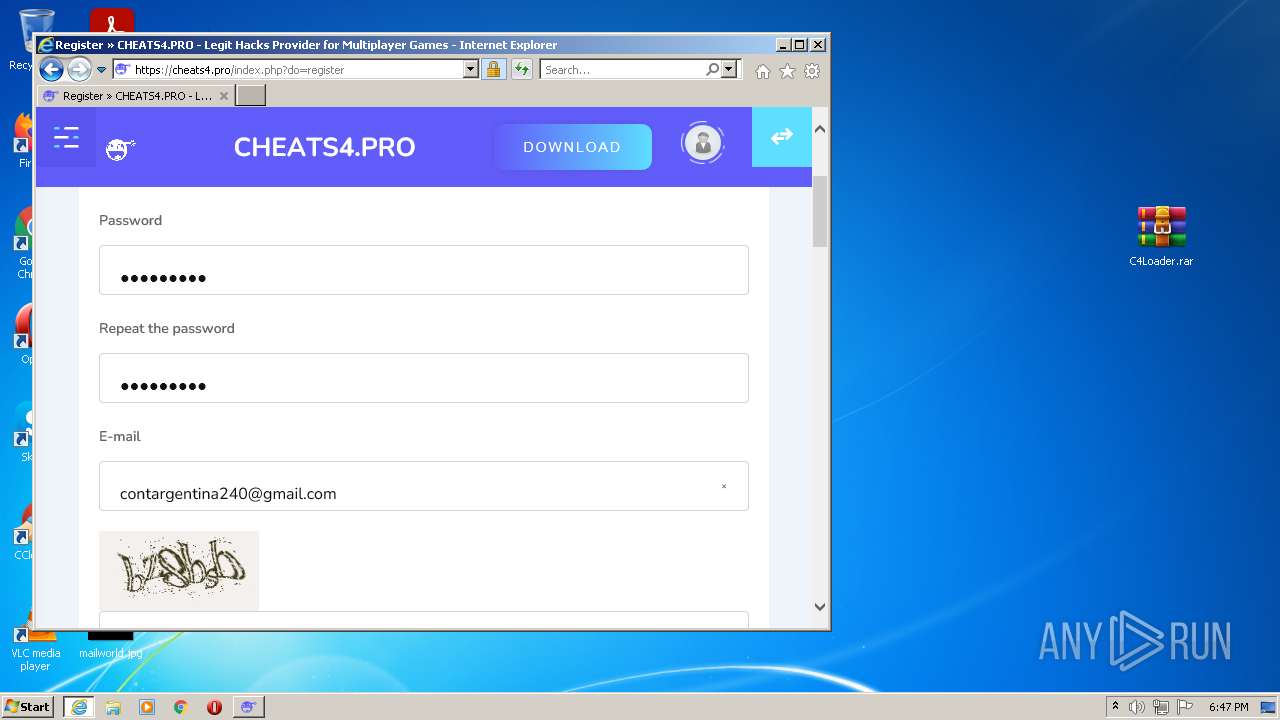Click the network tray icon

tap(1161, 707)
